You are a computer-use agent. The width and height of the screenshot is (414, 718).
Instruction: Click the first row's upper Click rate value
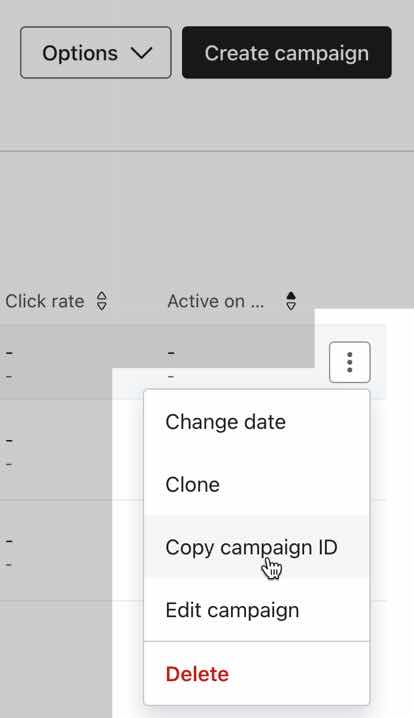[9, 353]
